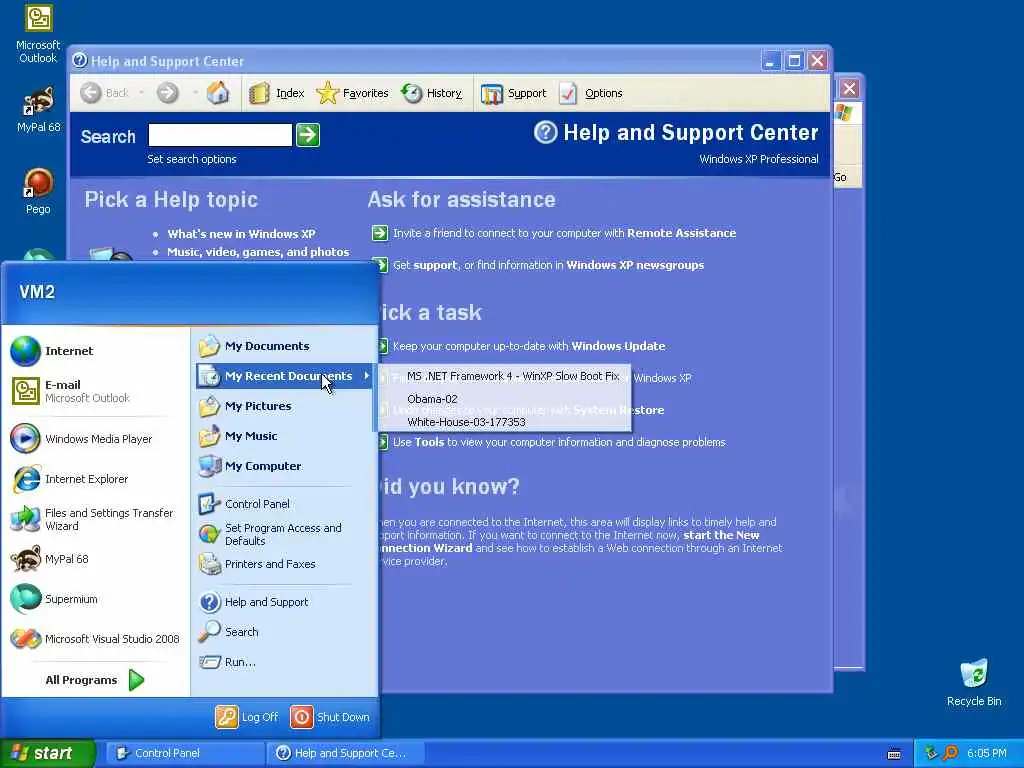The height and width of the screenshot is (768, 1024).
Task: Click green arrow beside Windows Update task
Action: 383,346
